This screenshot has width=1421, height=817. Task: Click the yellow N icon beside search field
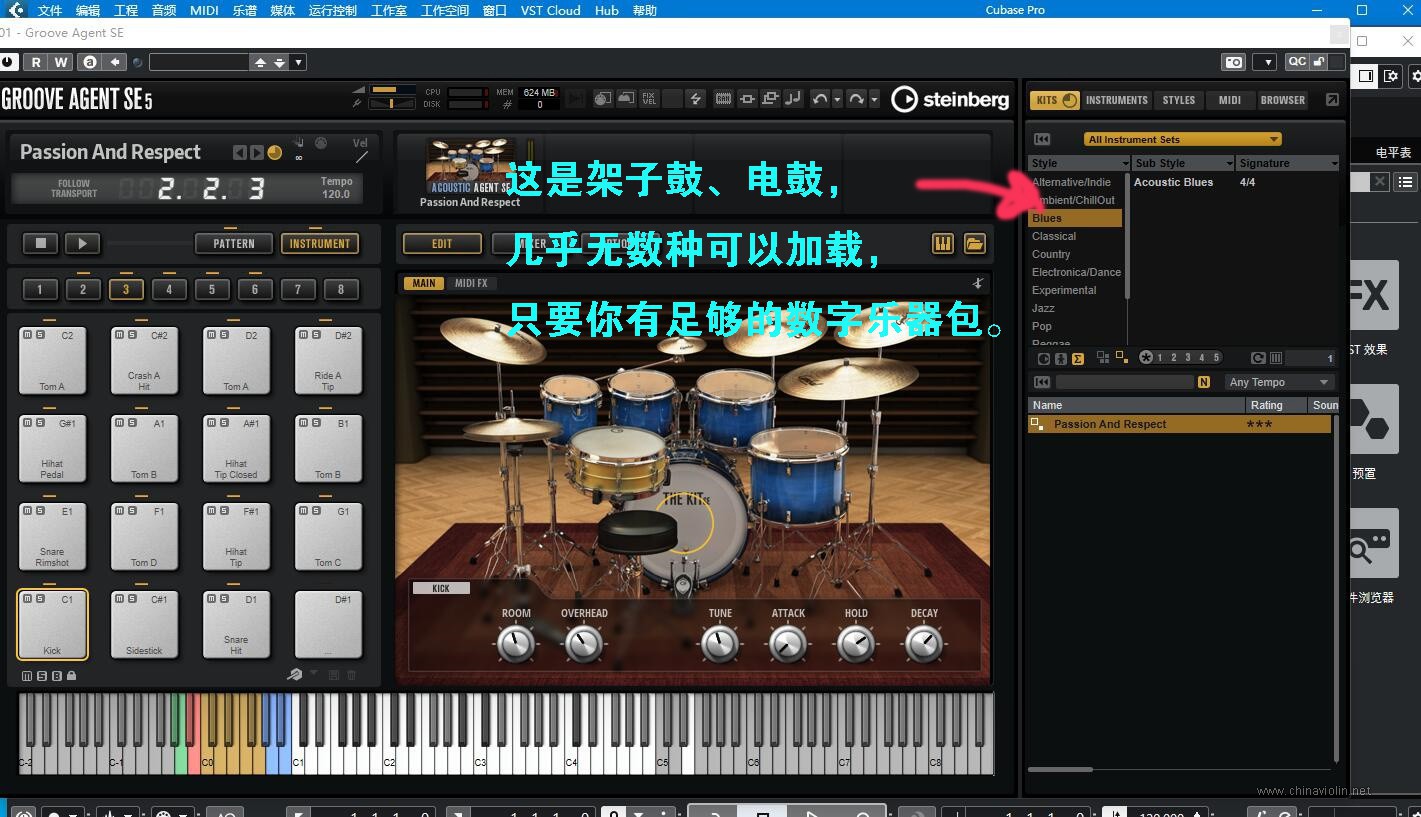click(1204, 382)
